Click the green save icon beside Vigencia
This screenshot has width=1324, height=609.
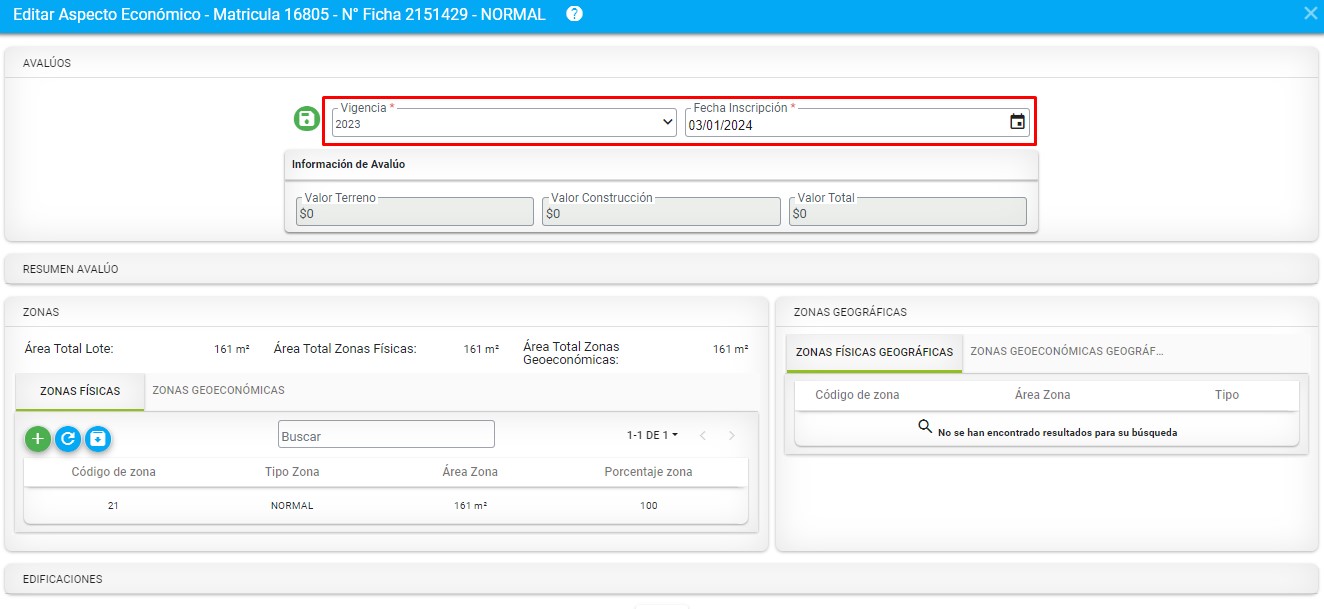(306, 120)
